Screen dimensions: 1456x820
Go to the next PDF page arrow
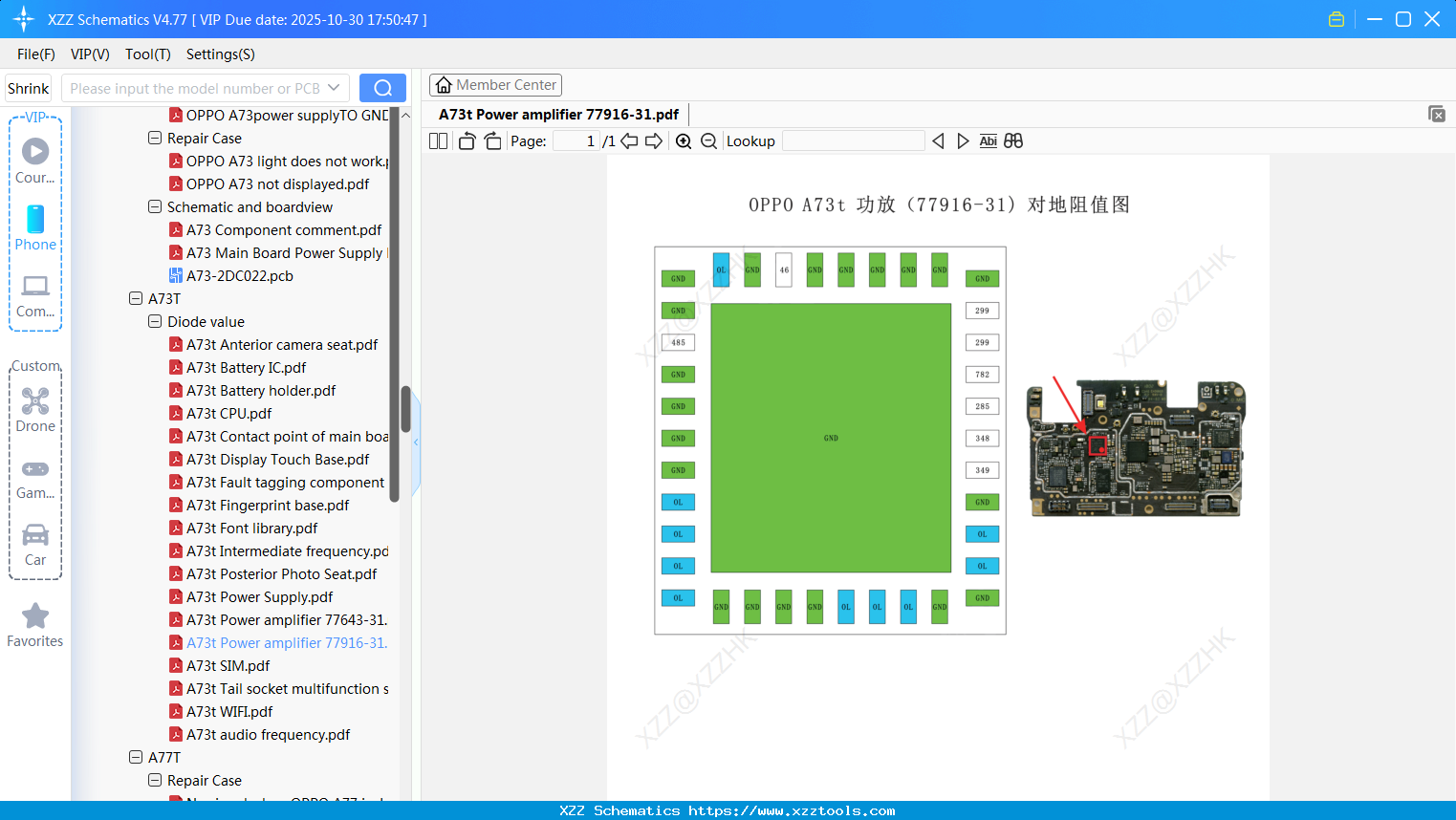(654, 141)
